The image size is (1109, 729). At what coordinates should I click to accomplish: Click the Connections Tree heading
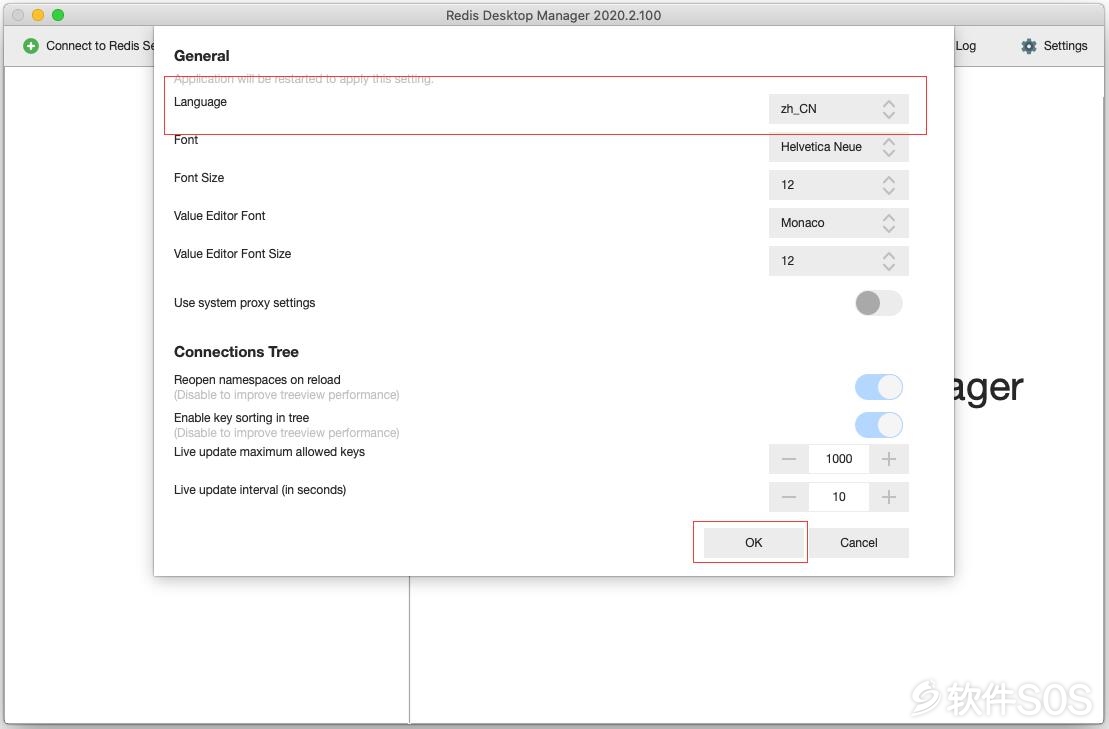click(x=236, y=352)
